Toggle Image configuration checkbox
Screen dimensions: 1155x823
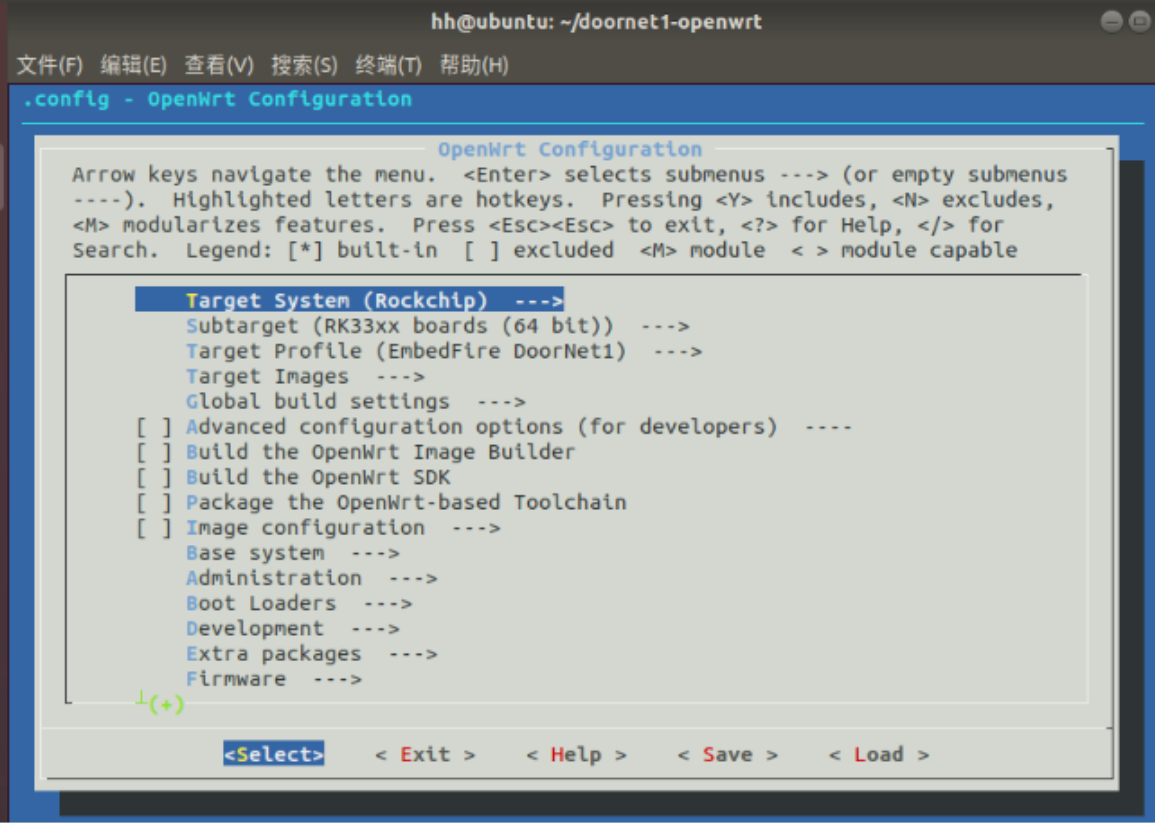(x=154, y=528)
